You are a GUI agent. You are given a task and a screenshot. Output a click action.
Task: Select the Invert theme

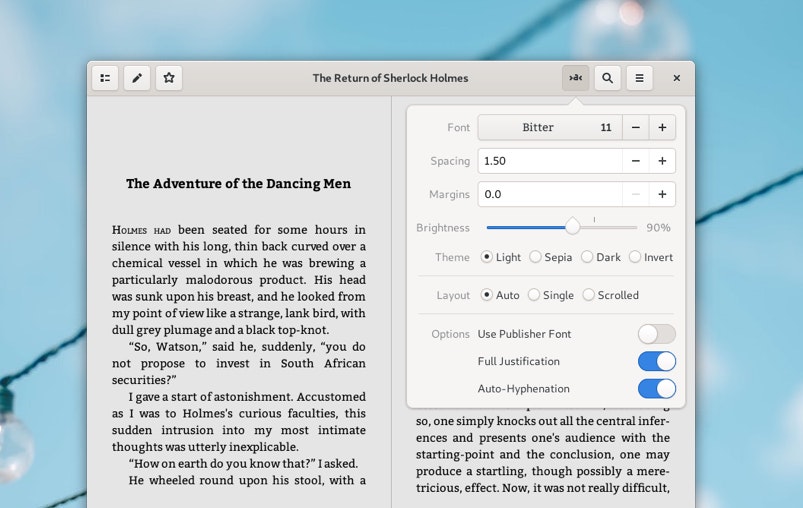tap(651, 257)
